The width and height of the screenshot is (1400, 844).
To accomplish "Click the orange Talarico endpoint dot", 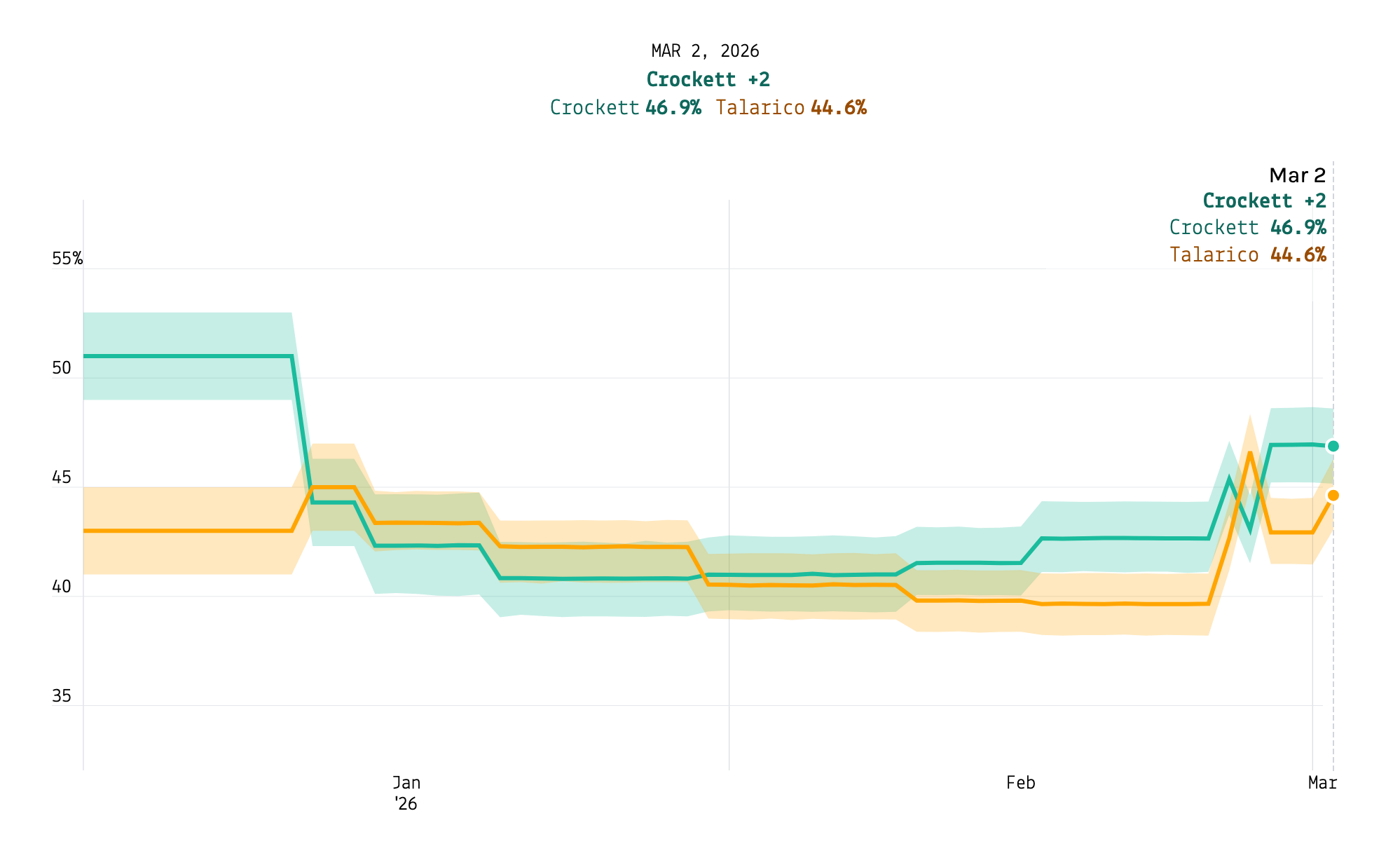I will [x=1333, y=496].
